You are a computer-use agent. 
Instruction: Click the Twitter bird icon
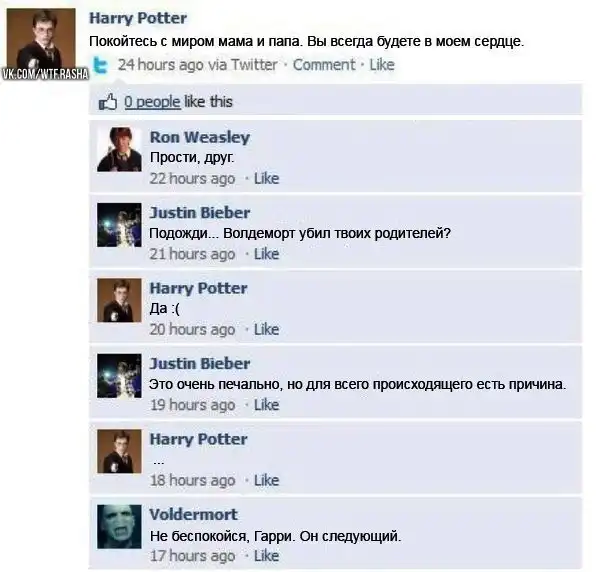click(x=101, y=65)
